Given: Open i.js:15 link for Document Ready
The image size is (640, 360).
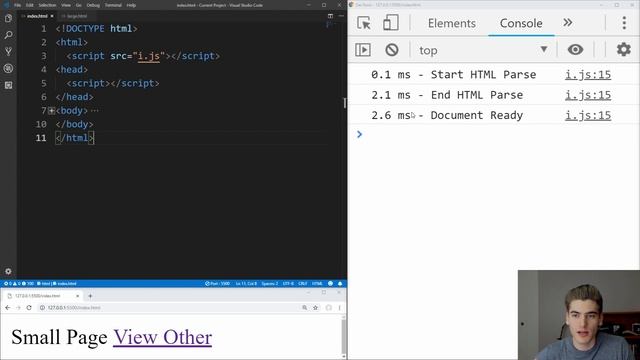Looking at the screenshot, I should [x=588, y=116].
